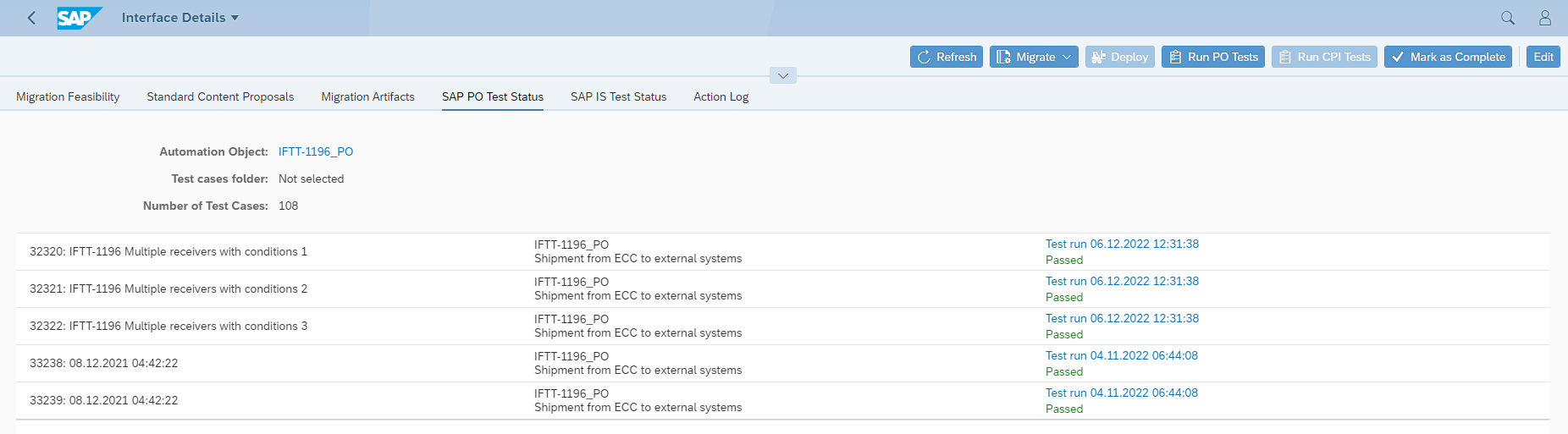The height and width of the screenshot is (434, 1568).
Task: Click the Deploy button
Action: pos(1119,57)
